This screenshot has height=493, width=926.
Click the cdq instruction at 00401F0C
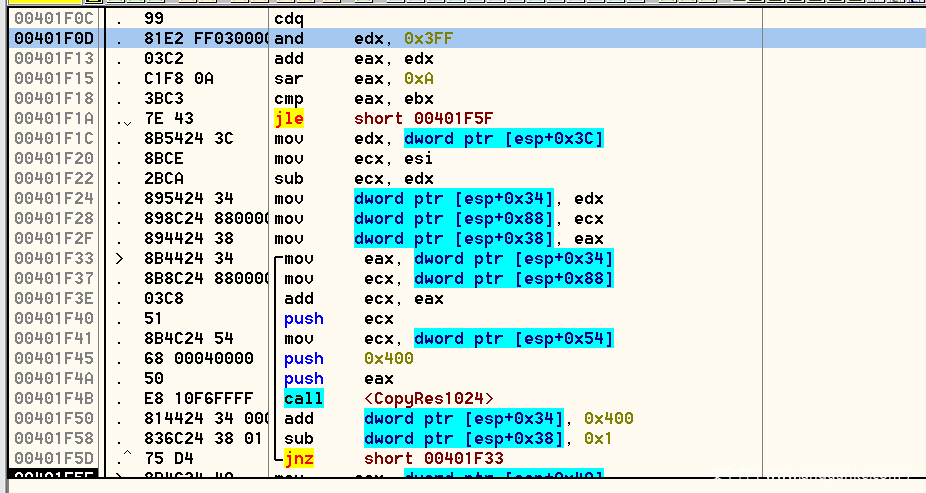coord(288,19)
